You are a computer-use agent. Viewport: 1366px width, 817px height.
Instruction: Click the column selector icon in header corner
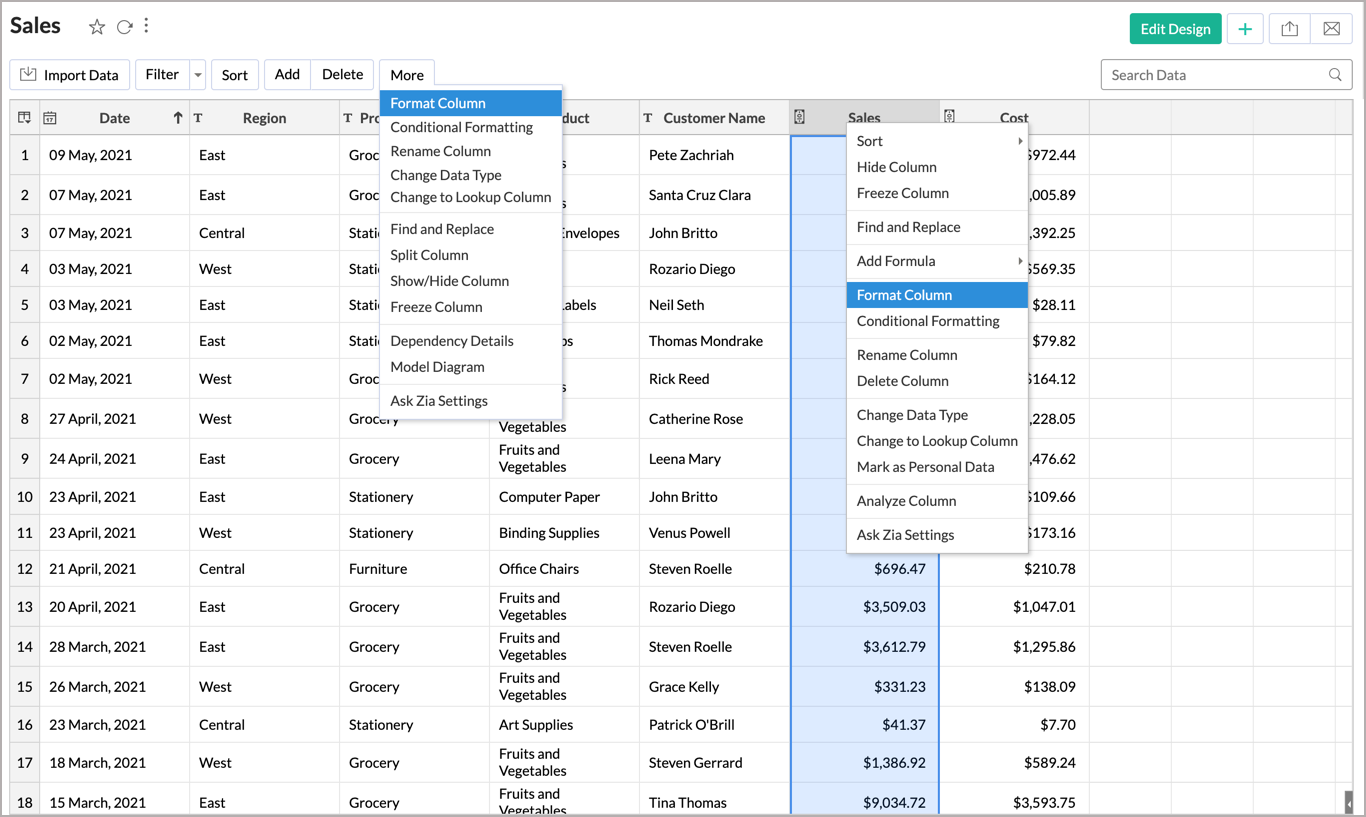click(25, 118)
